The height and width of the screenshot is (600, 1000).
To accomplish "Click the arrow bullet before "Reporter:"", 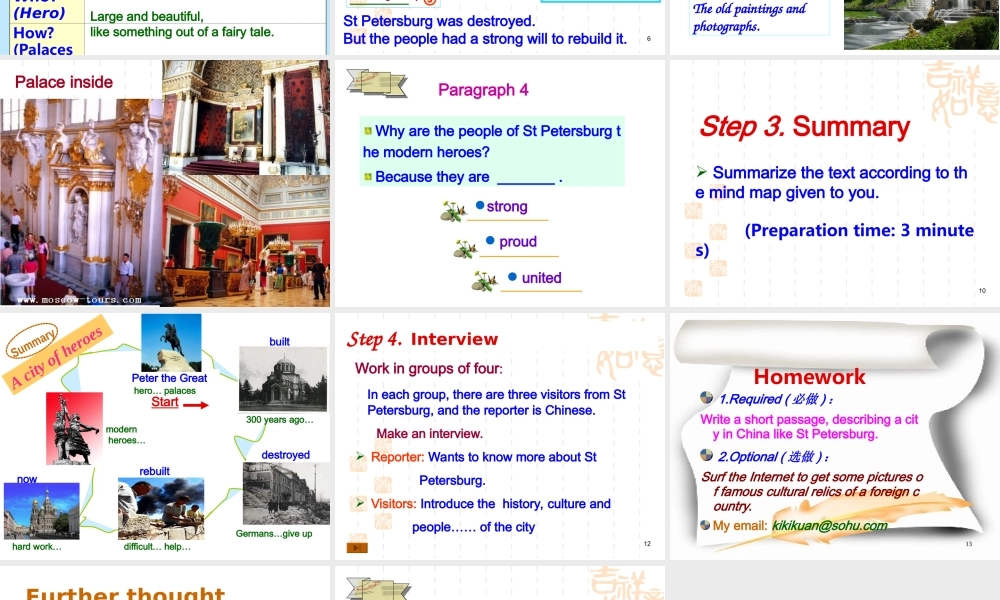I will (360, 457).
